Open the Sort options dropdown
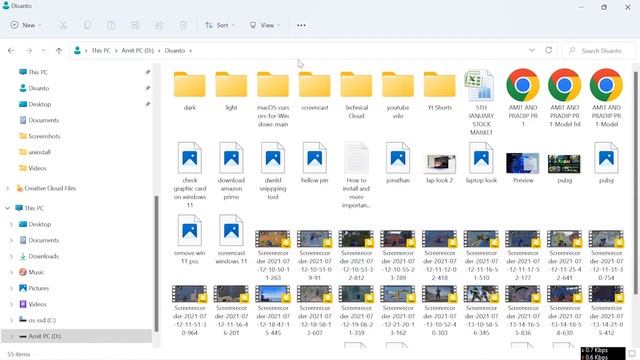 point(220,25)
